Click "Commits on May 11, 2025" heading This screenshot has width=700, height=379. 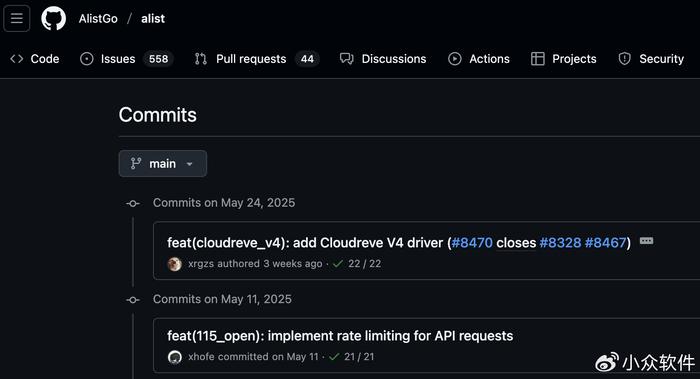(x=222, y=299)
